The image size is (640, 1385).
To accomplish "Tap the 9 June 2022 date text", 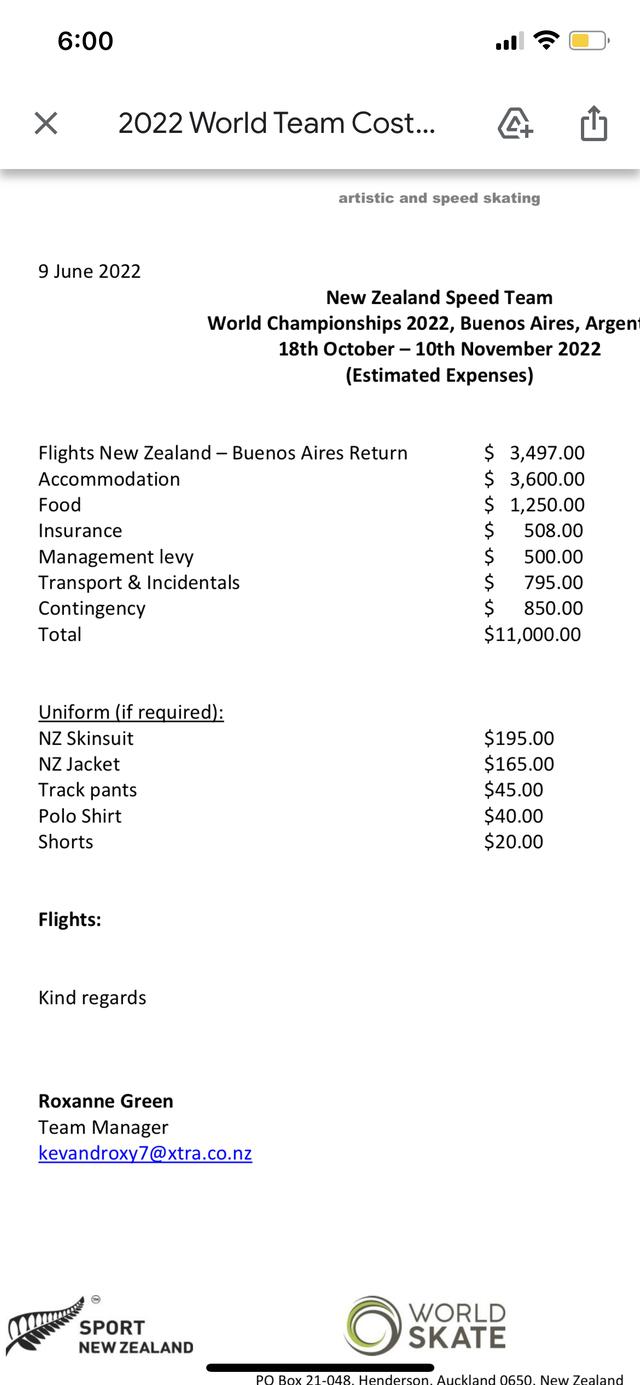I will (x=90, y=271).
